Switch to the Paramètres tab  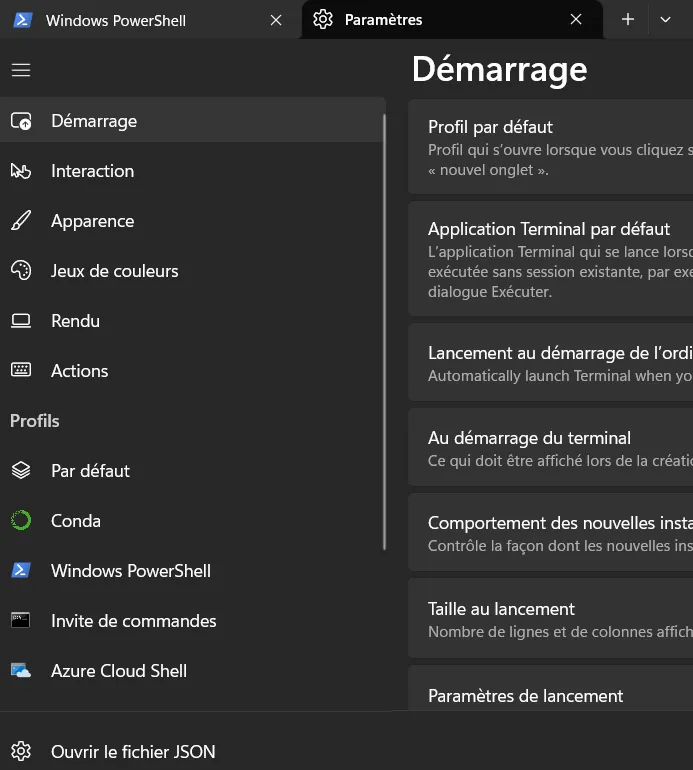(x=452, y=20)
